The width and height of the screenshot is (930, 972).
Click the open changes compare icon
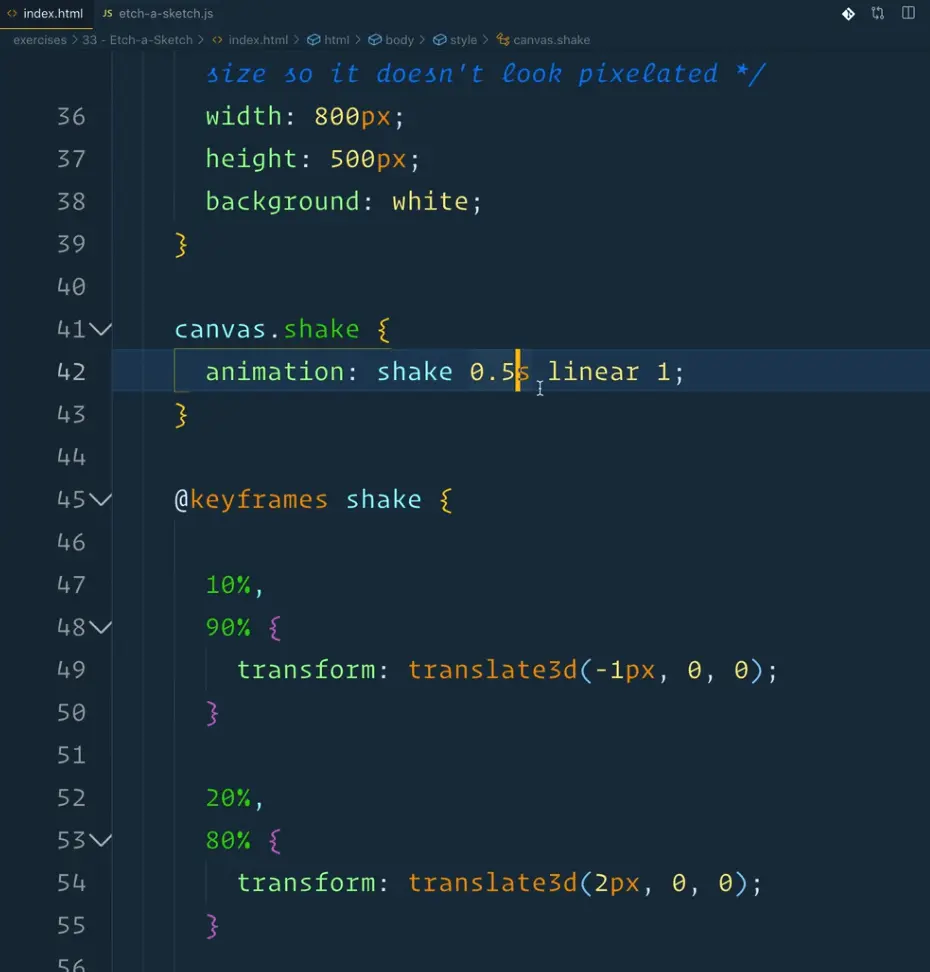878,14
